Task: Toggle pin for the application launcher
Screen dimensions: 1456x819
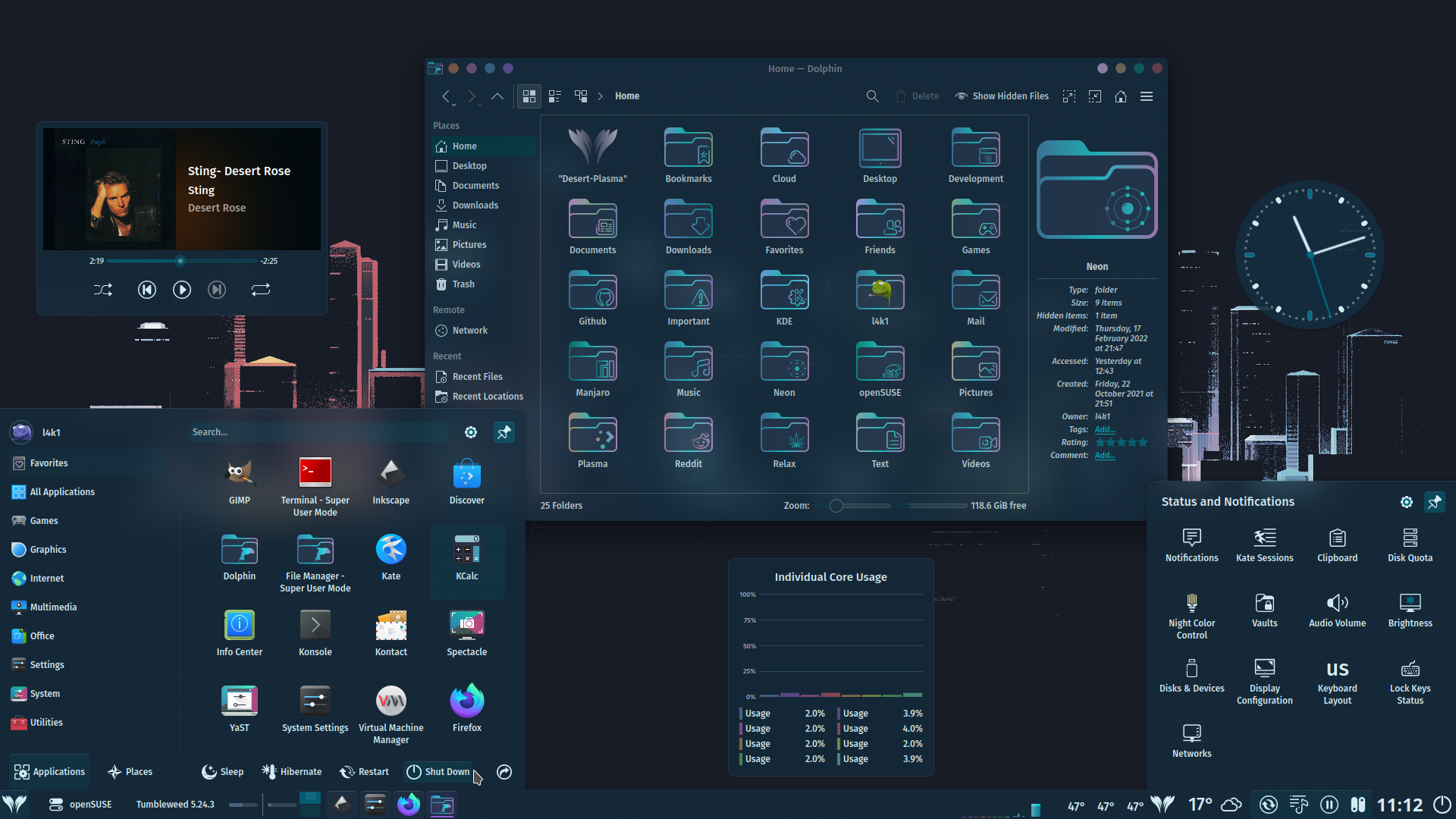Action: (x=504, y=432)
